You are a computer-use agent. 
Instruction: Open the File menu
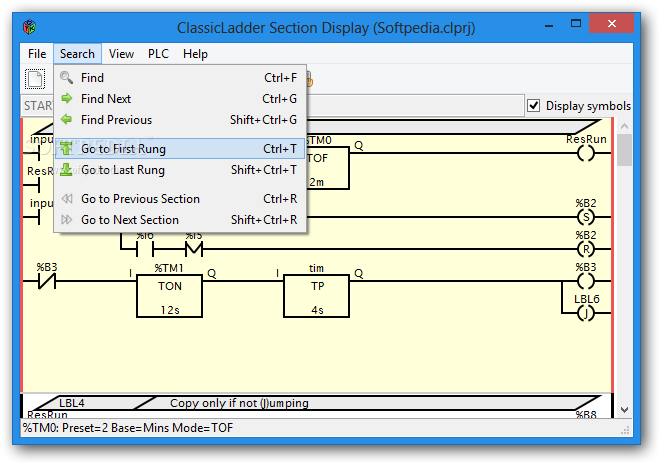tap(37, 54)
